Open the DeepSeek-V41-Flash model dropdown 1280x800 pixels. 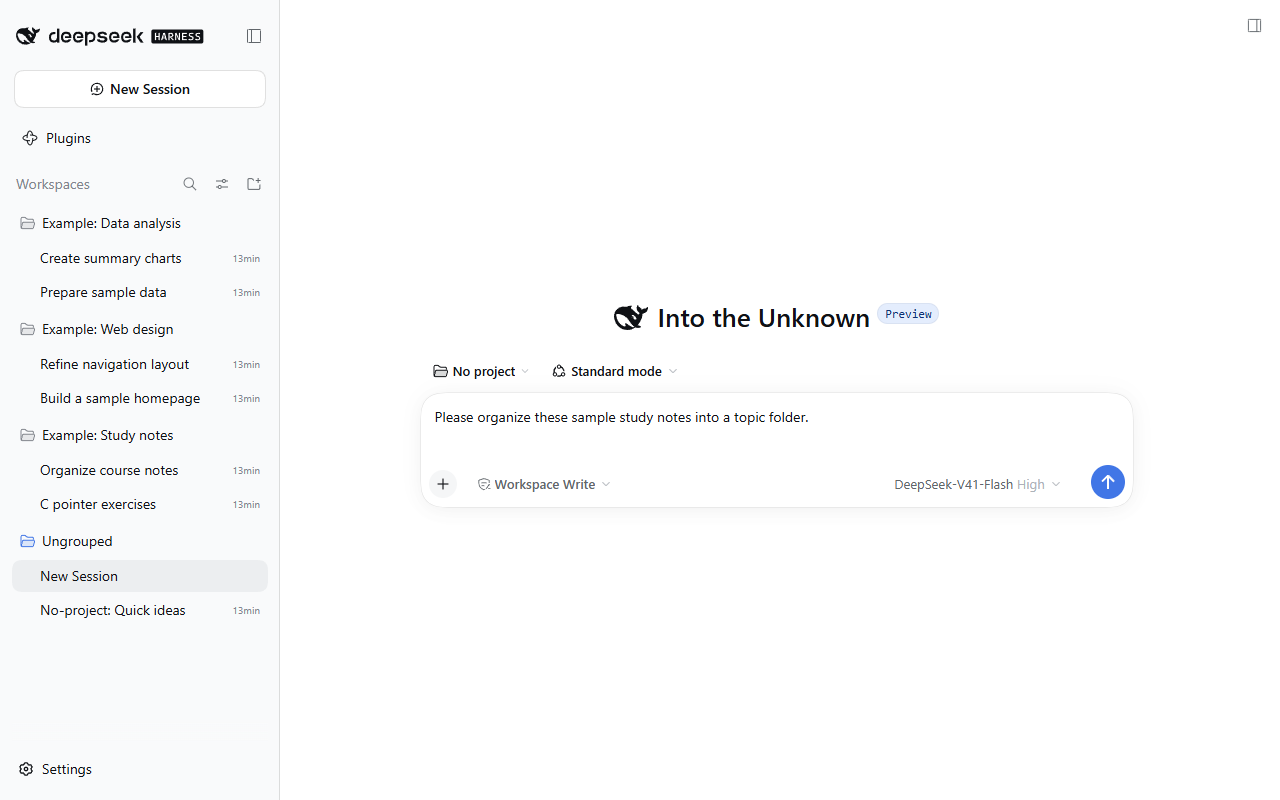click(977, 484)
